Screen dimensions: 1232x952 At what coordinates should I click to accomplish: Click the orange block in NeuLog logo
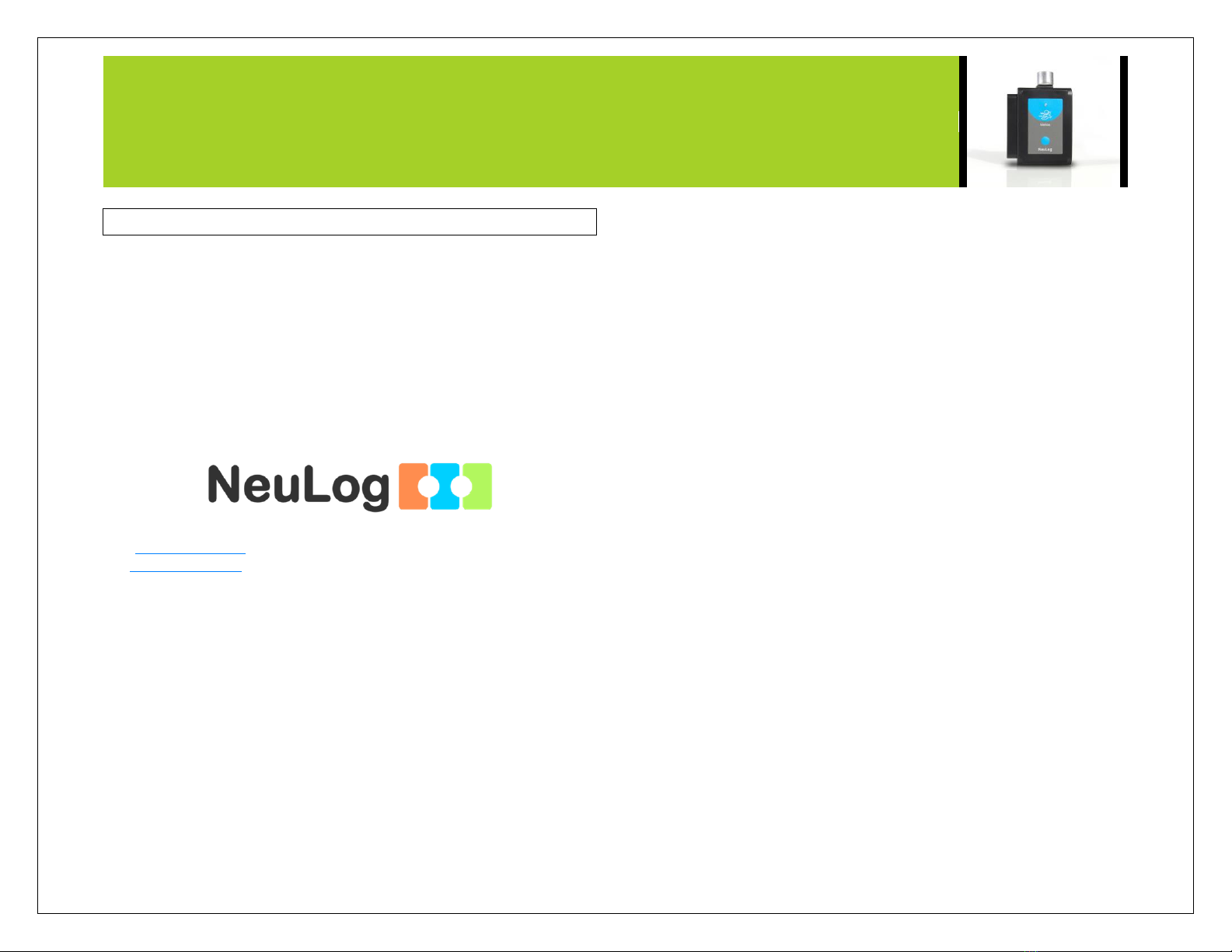414,486
